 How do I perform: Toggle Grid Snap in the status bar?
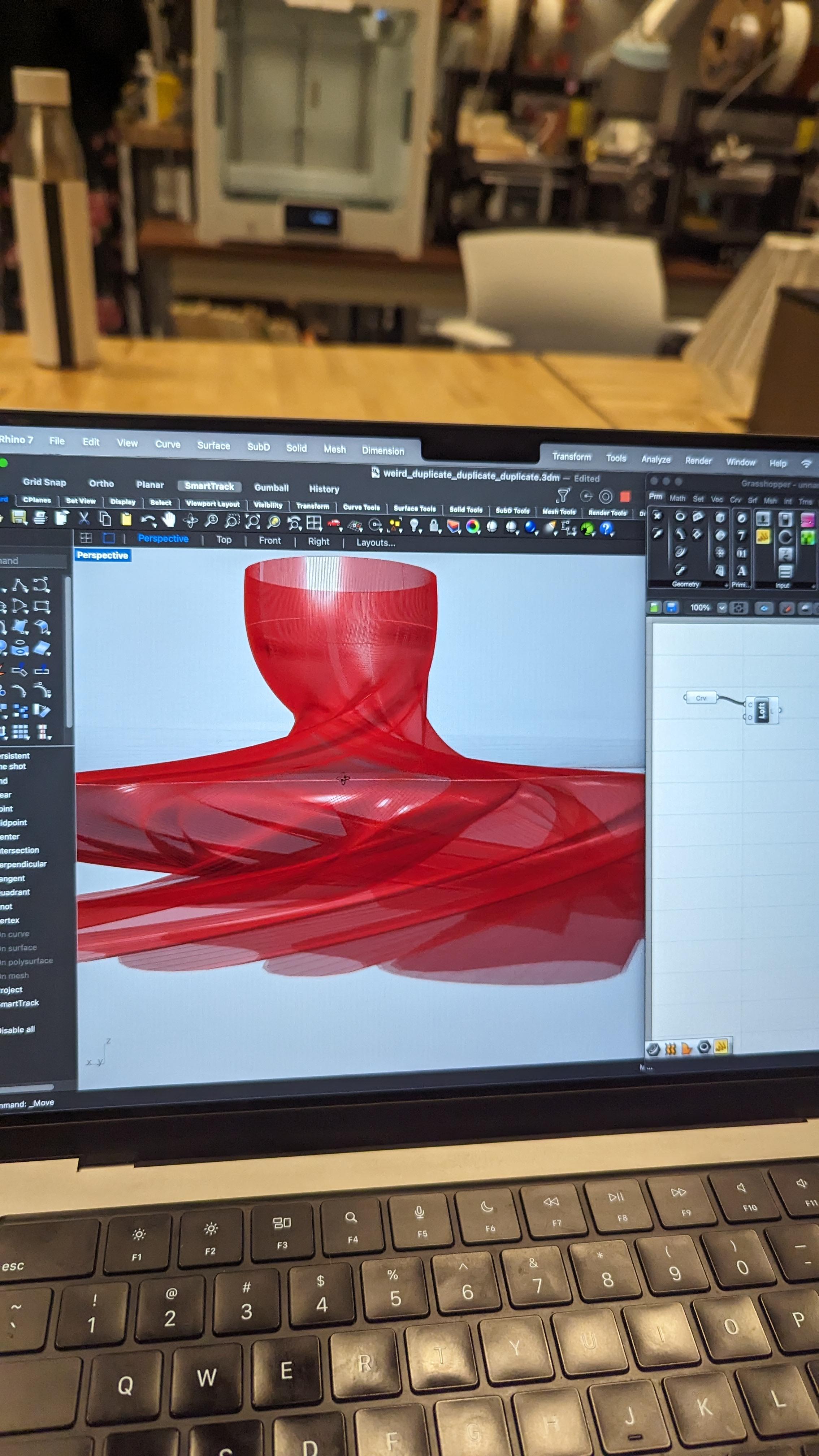(x=45, y=482)
